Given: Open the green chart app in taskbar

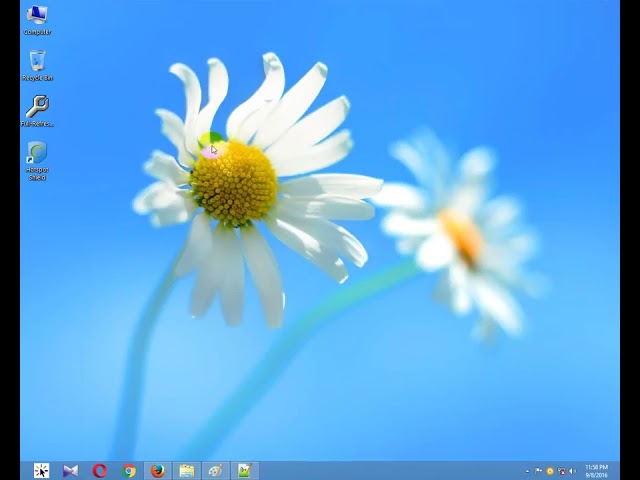Looking at the screenshot, I should [245, 471].
